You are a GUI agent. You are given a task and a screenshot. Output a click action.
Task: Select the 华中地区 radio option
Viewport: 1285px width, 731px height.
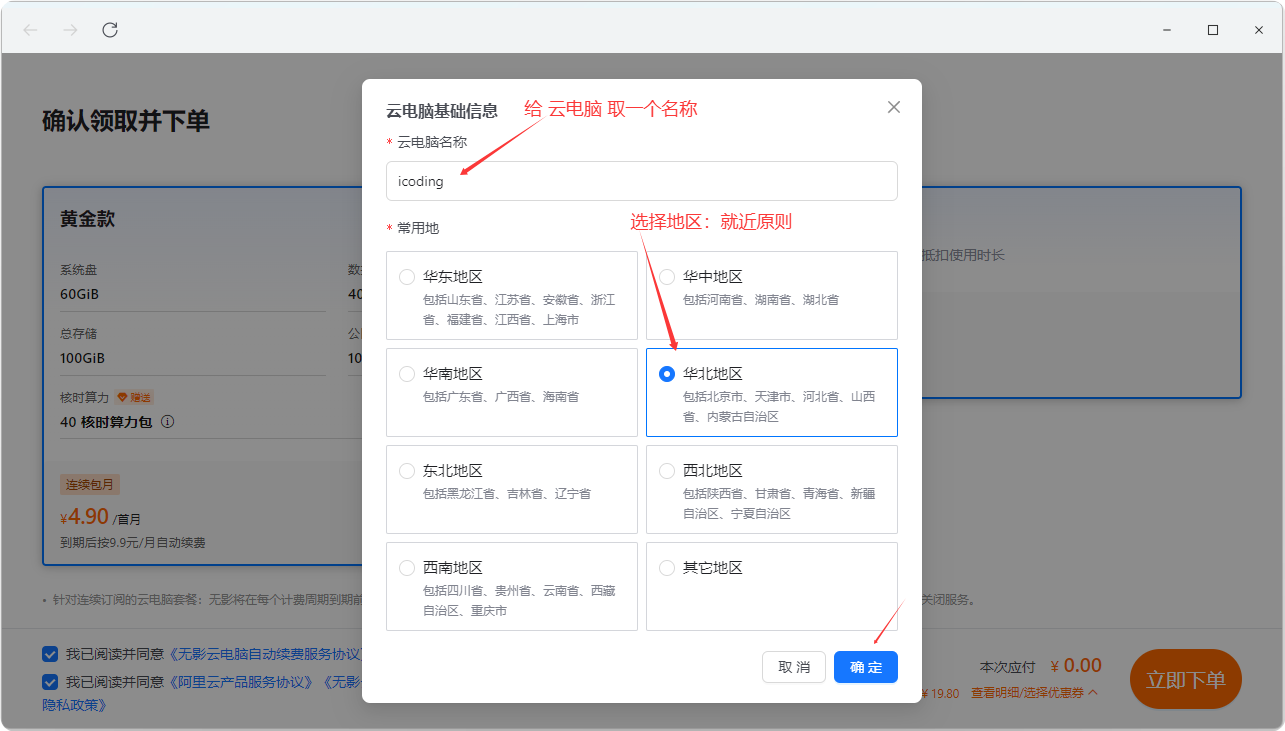click(x=667, y=277)
